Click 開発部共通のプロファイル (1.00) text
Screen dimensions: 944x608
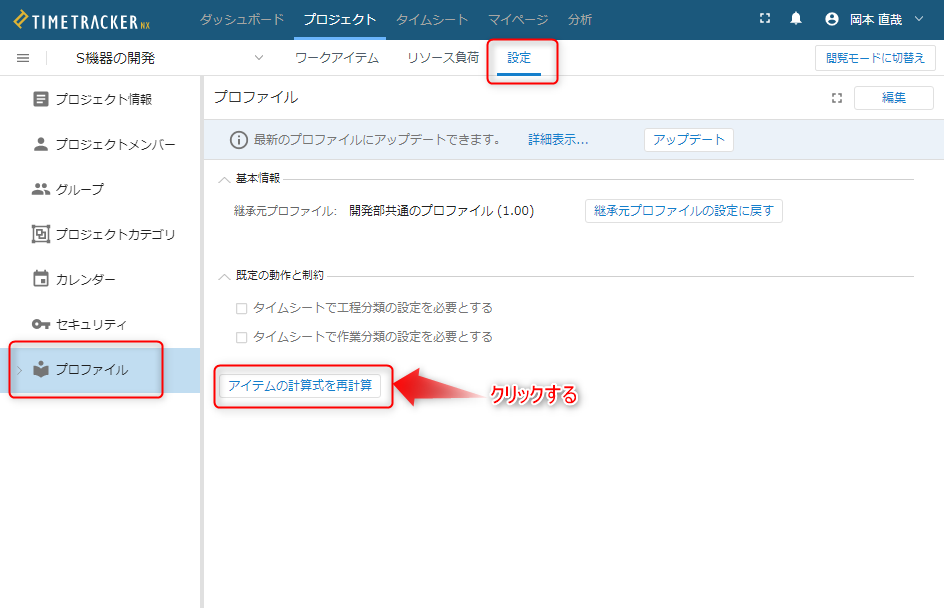point(441,211)
